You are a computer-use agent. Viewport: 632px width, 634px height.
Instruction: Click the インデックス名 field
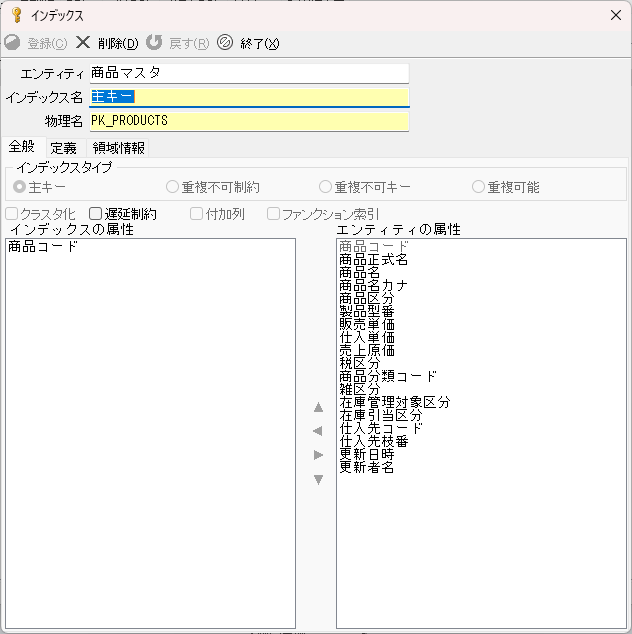click(x=249, y=97)
